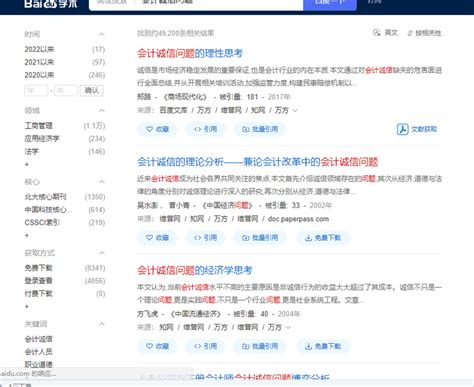Click 免费下载 for 会计诚信问题的经济学思考
474x387 pixels.
323,346
